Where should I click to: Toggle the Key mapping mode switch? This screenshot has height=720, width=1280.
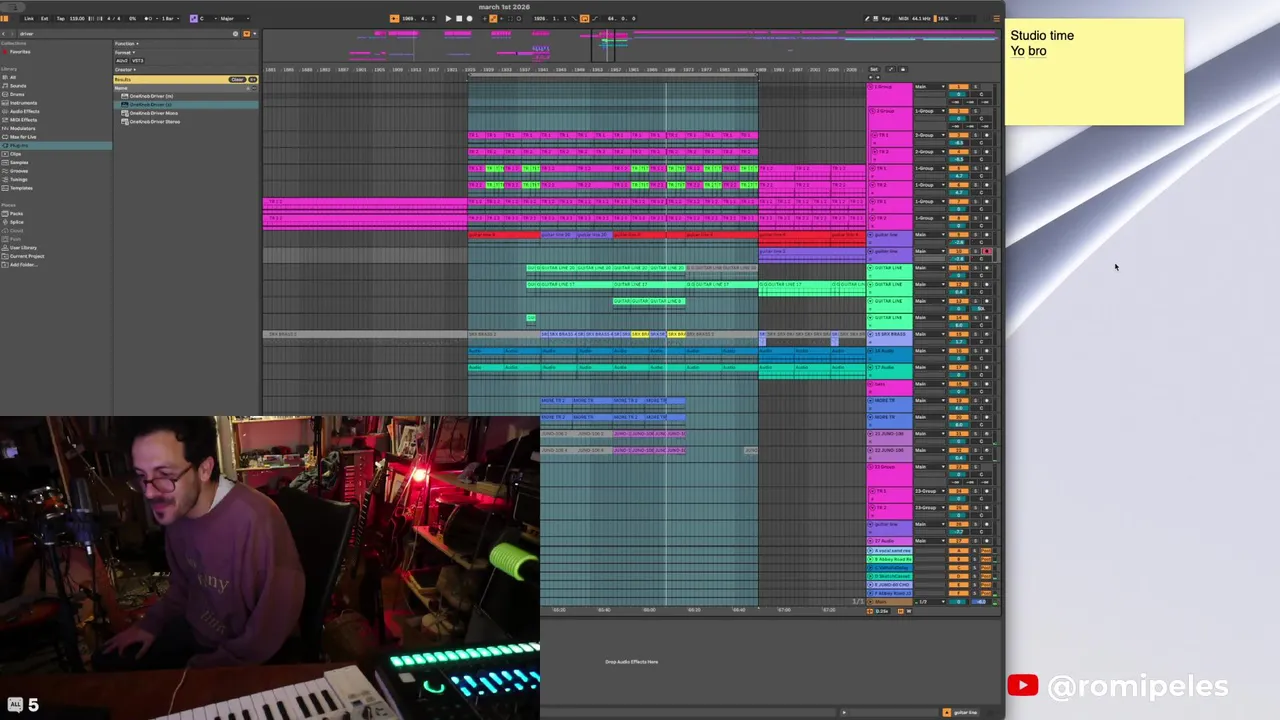tap(886, 19)
